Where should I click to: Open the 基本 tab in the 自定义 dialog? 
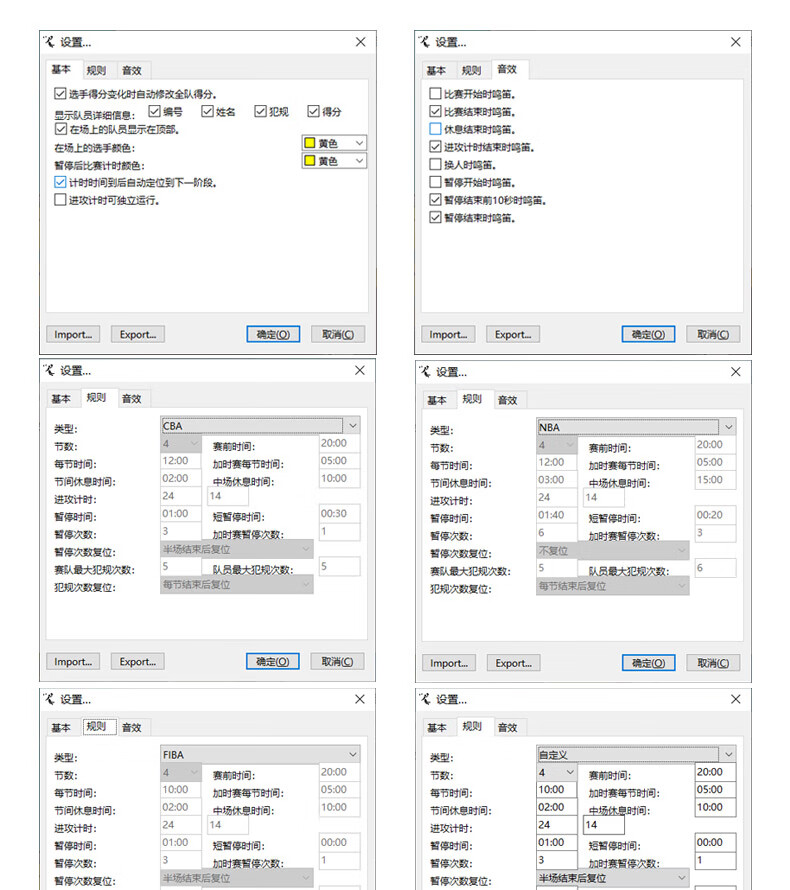436,728
